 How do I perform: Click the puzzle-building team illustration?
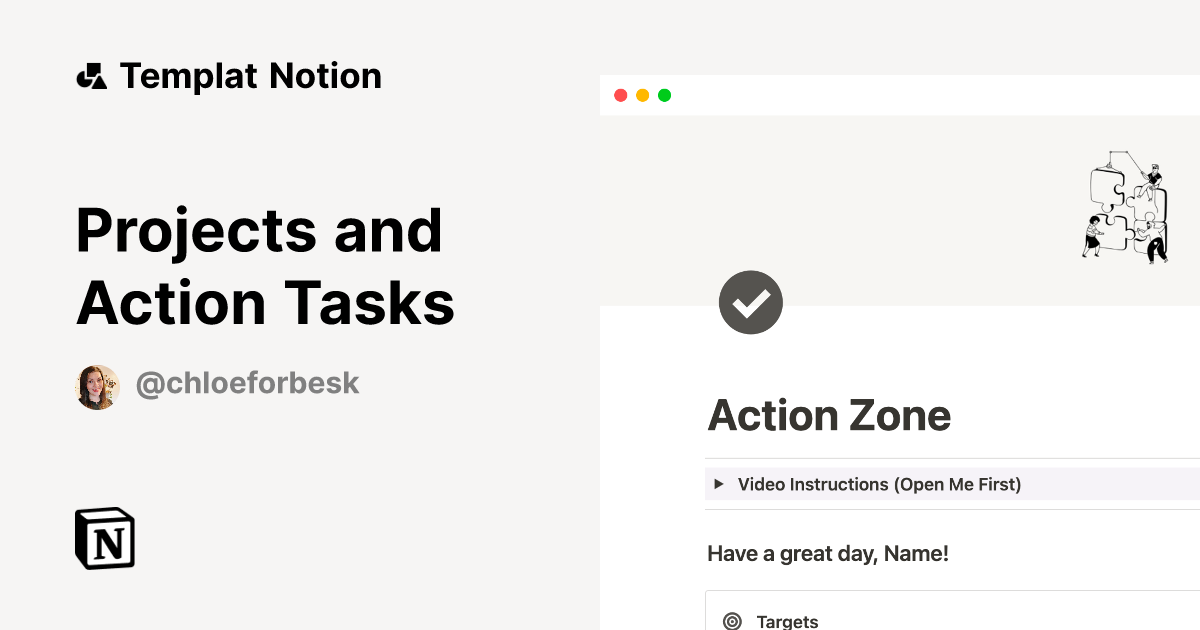[x=1128, y=207]
